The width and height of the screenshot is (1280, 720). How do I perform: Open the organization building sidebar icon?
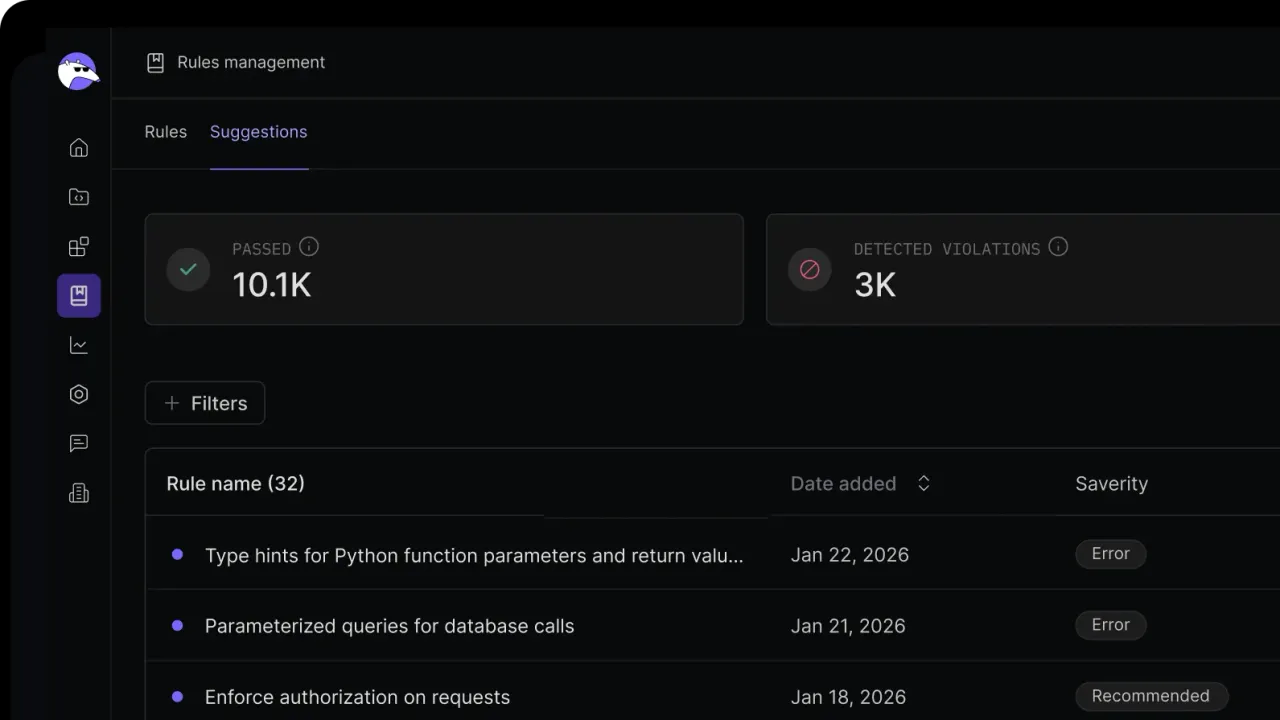[79, 493]
